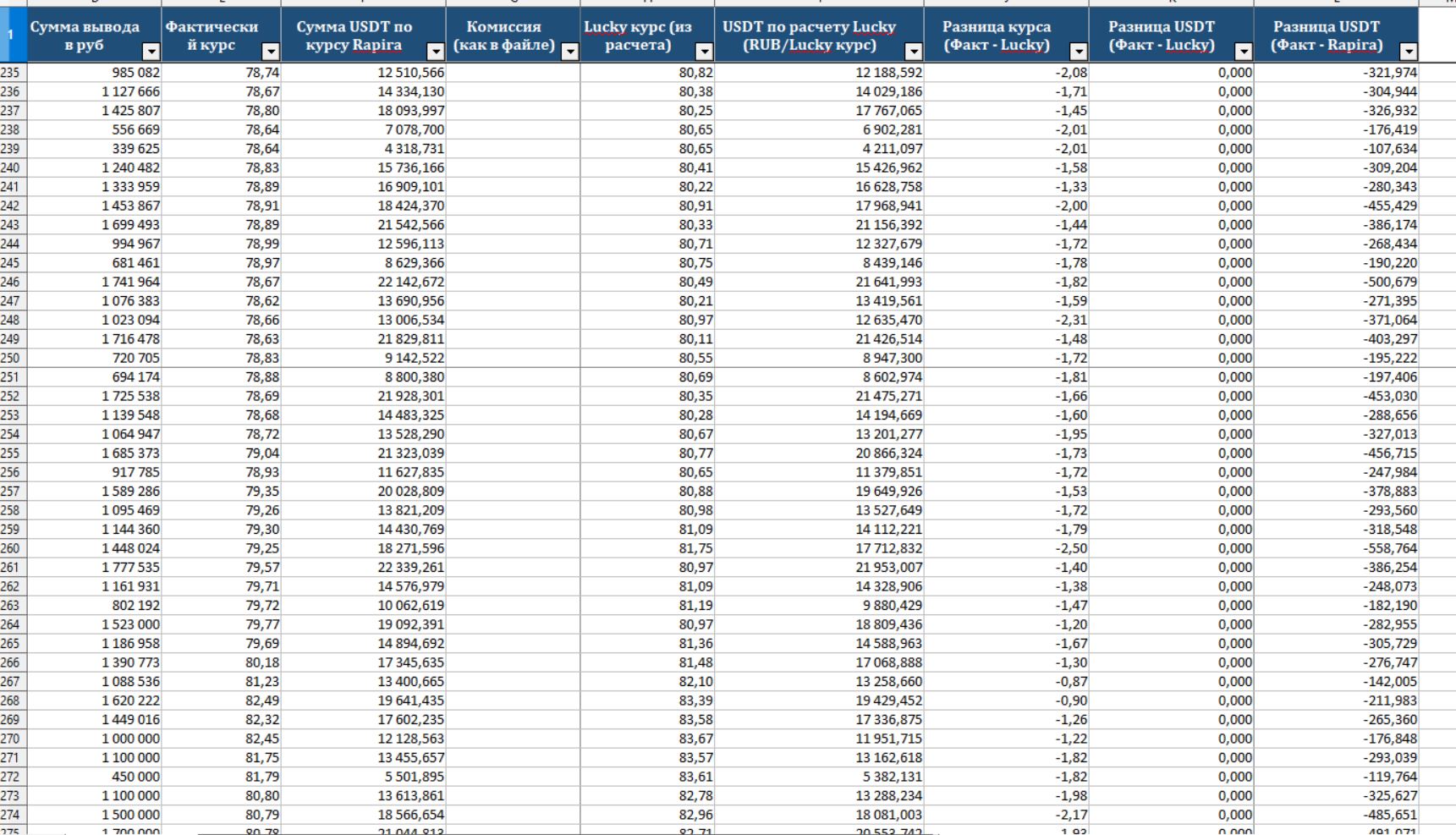Open filter dropdown for Сумма вывода в руб
The image size is (1456, 835).
tap(151, 52)
